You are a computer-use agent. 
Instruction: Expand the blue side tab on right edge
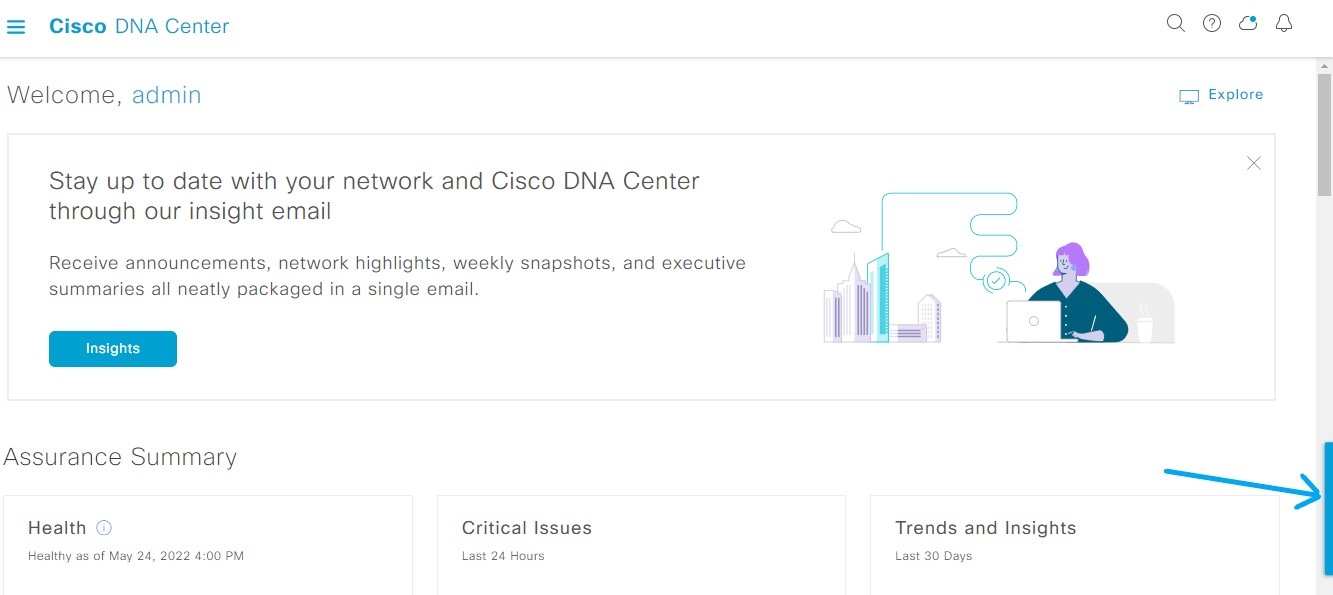click(x=1328, y=508)
